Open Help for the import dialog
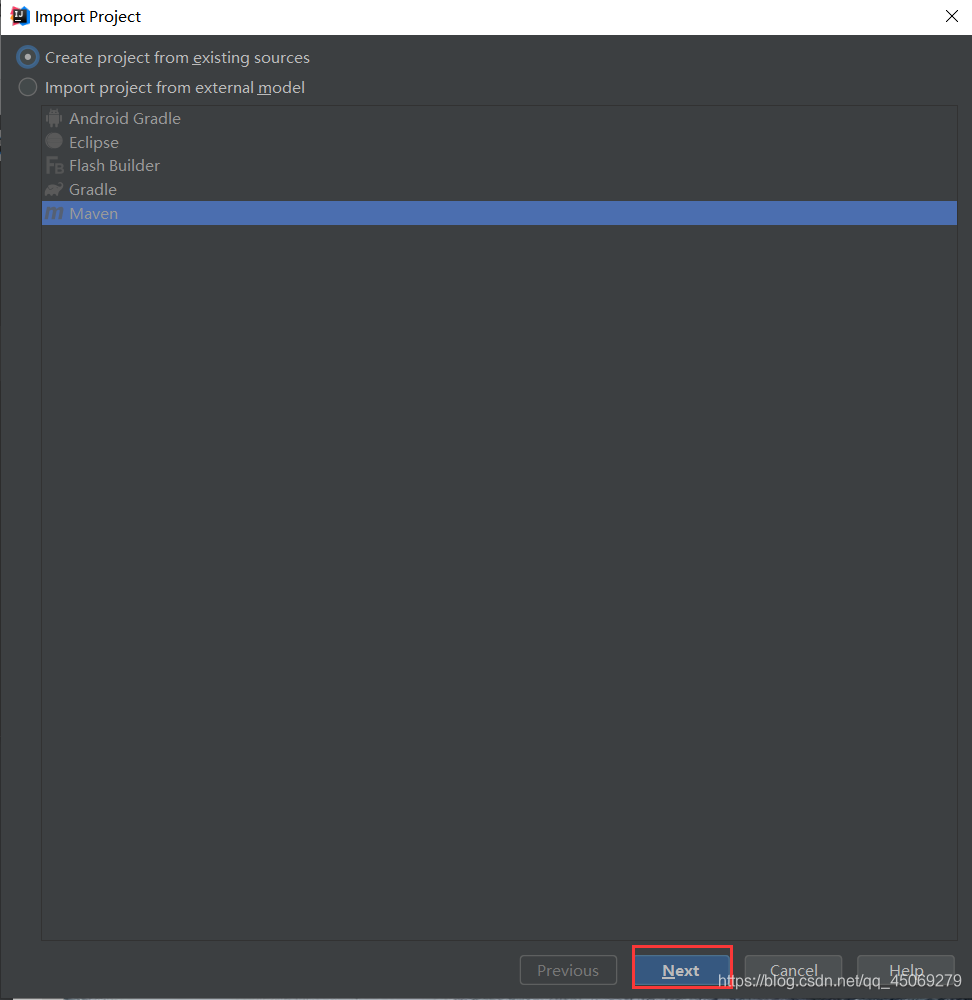 pyautogui.click(x=906, y=970)
